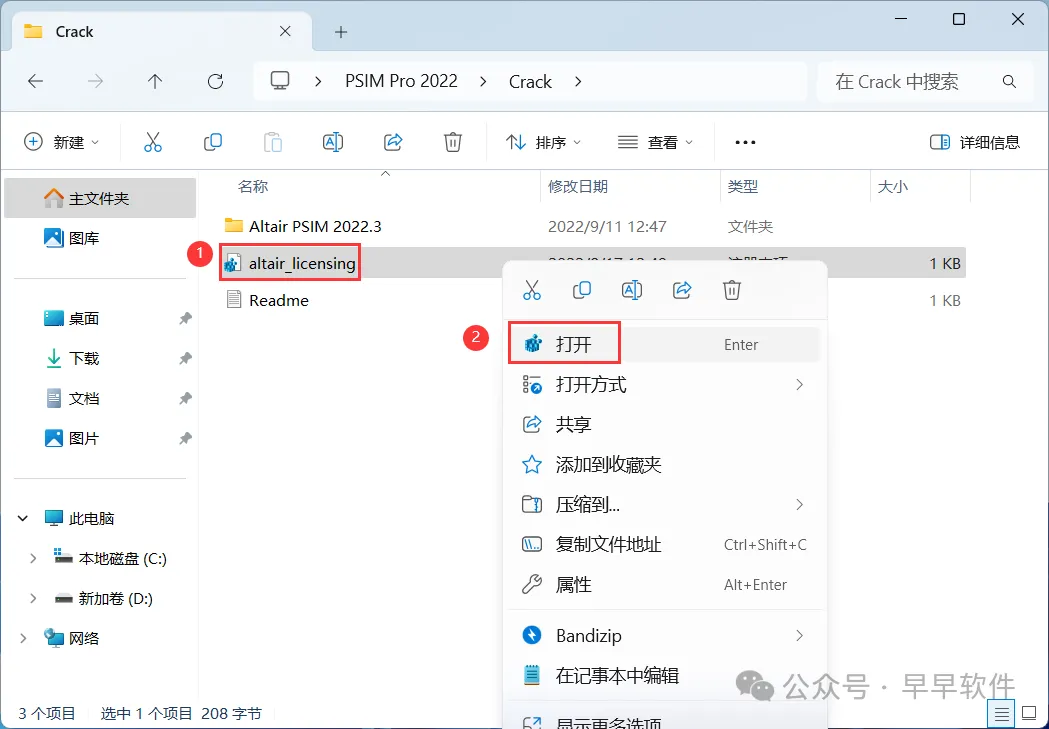The image size is (1049, 729).
Task: Open the 排序 sort dropdown
Action: [543, 142]
